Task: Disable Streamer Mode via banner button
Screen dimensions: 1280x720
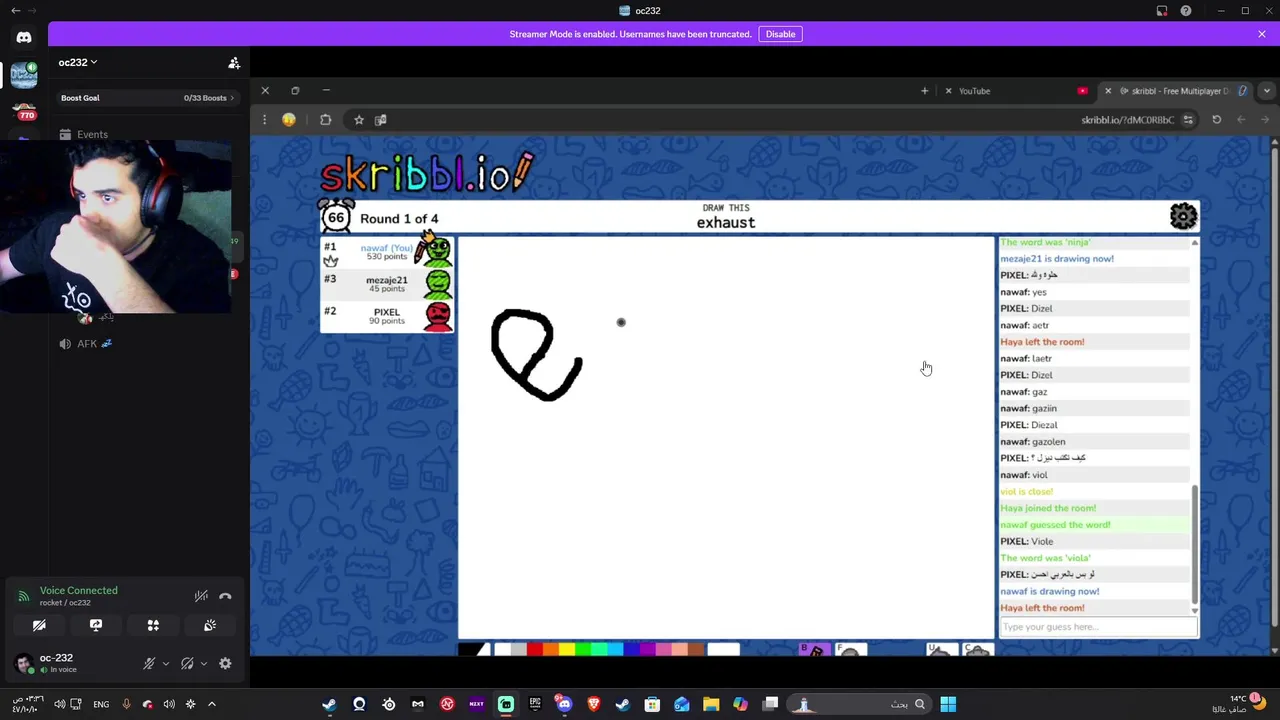Action: [780, 34]
